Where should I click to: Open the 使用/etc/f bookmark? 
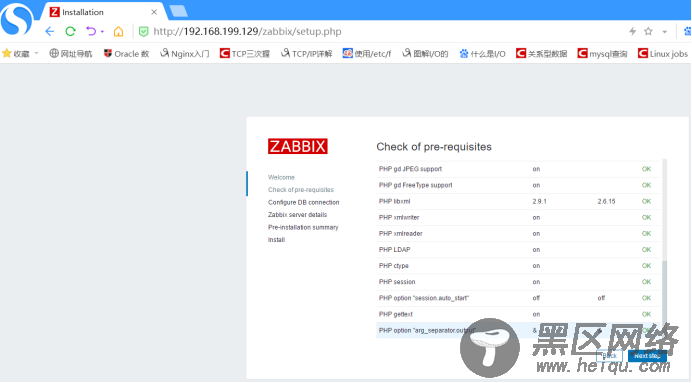pos(367,54)
